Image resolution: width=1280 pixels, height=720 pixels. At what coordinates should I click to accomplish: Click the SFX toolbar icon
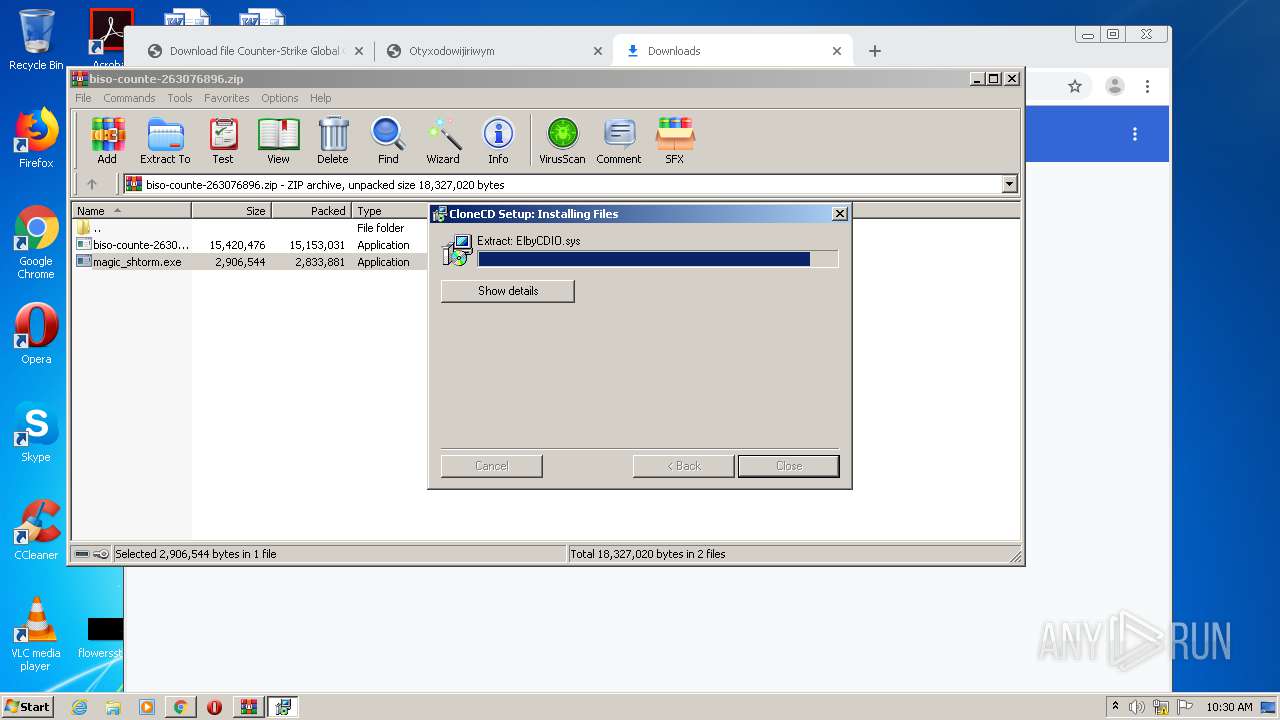675,140
